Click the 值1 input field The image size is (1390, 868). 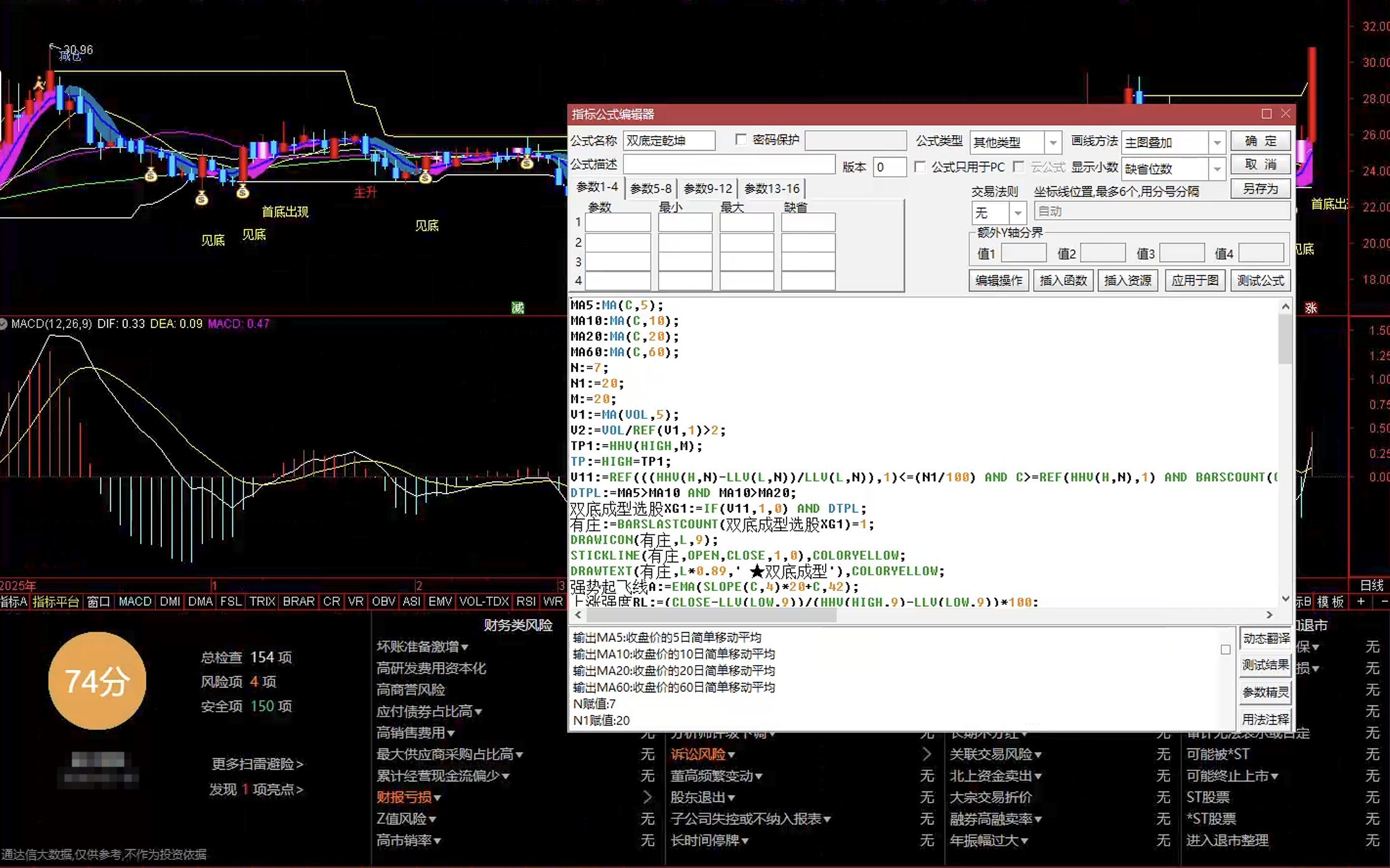click(1023, 253)
